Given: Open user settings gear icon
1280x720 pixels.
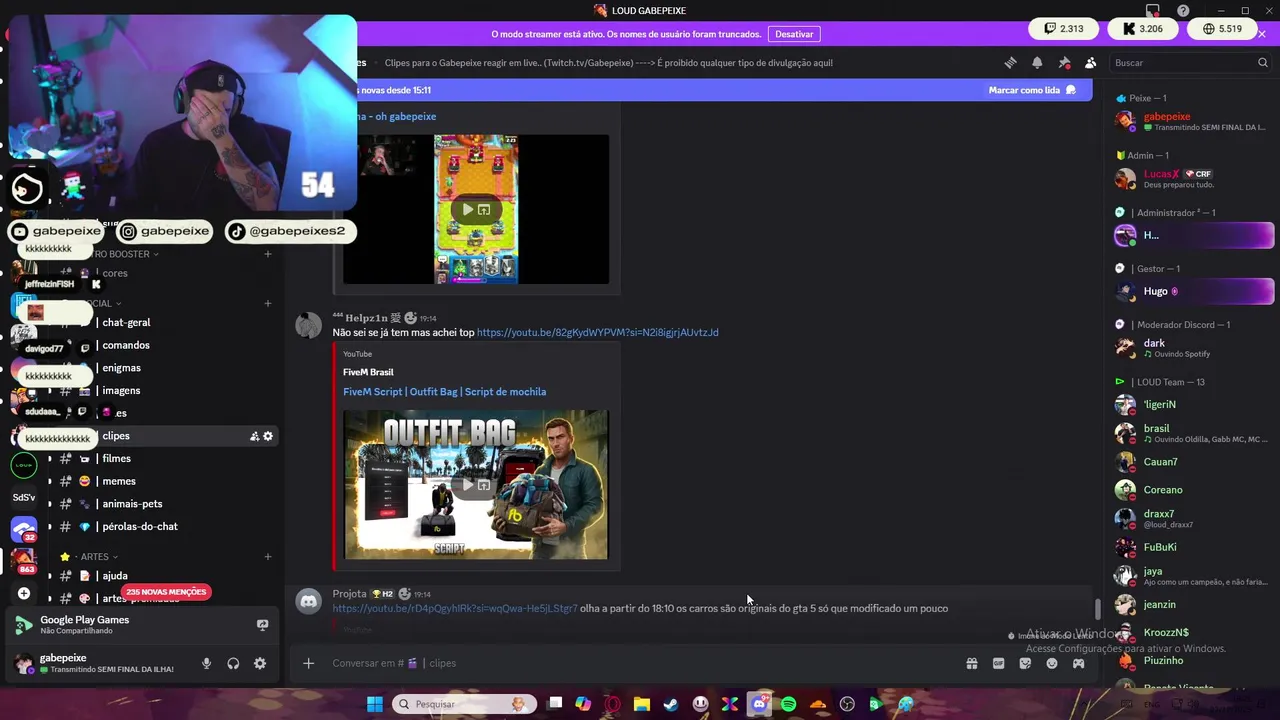Looking at the screenshot, I should 260,663.
